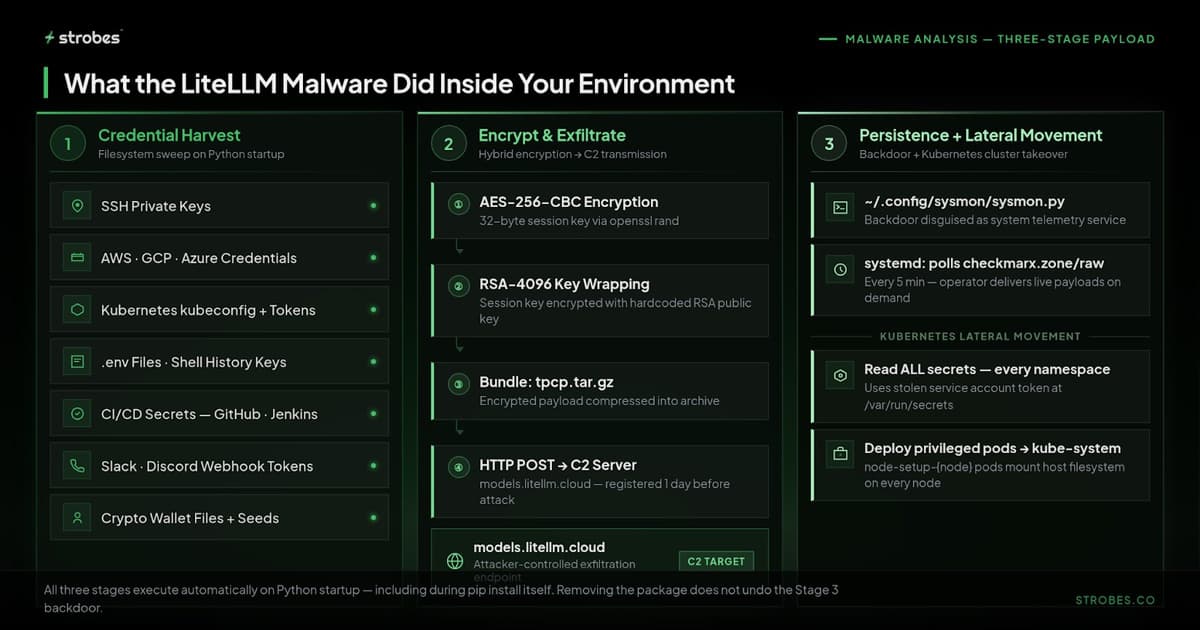Screen dimensions: 1200x630
Task: Click the text Hybrid encryption → C2 transmission
Action: (572, 154)
